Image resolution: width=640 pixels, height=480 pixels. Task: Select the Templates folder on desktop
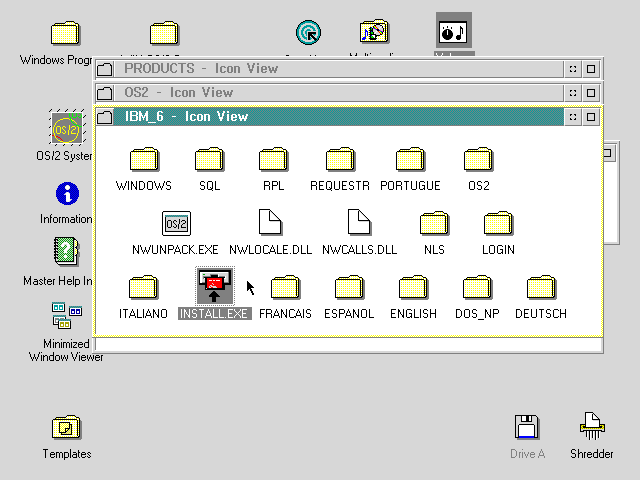[67, 427]
